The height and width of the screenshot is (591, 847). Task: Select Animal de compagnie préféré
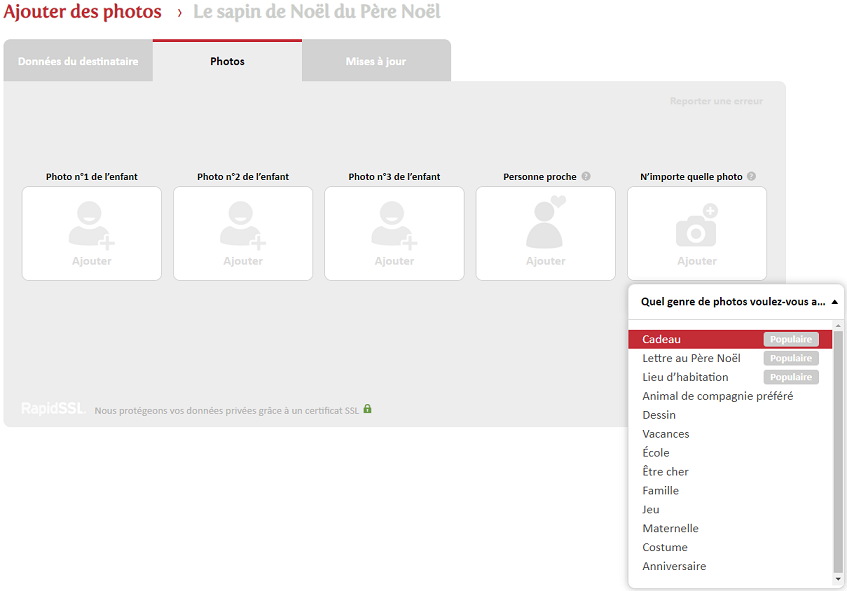click(x=730, y=396)
